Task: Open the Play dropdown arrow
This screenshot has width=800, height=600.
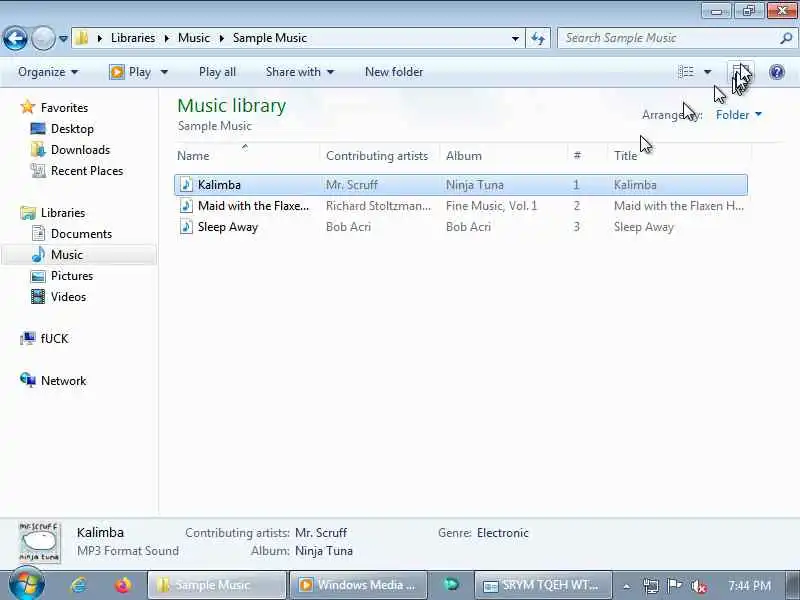Action: (x=164, y=72)
